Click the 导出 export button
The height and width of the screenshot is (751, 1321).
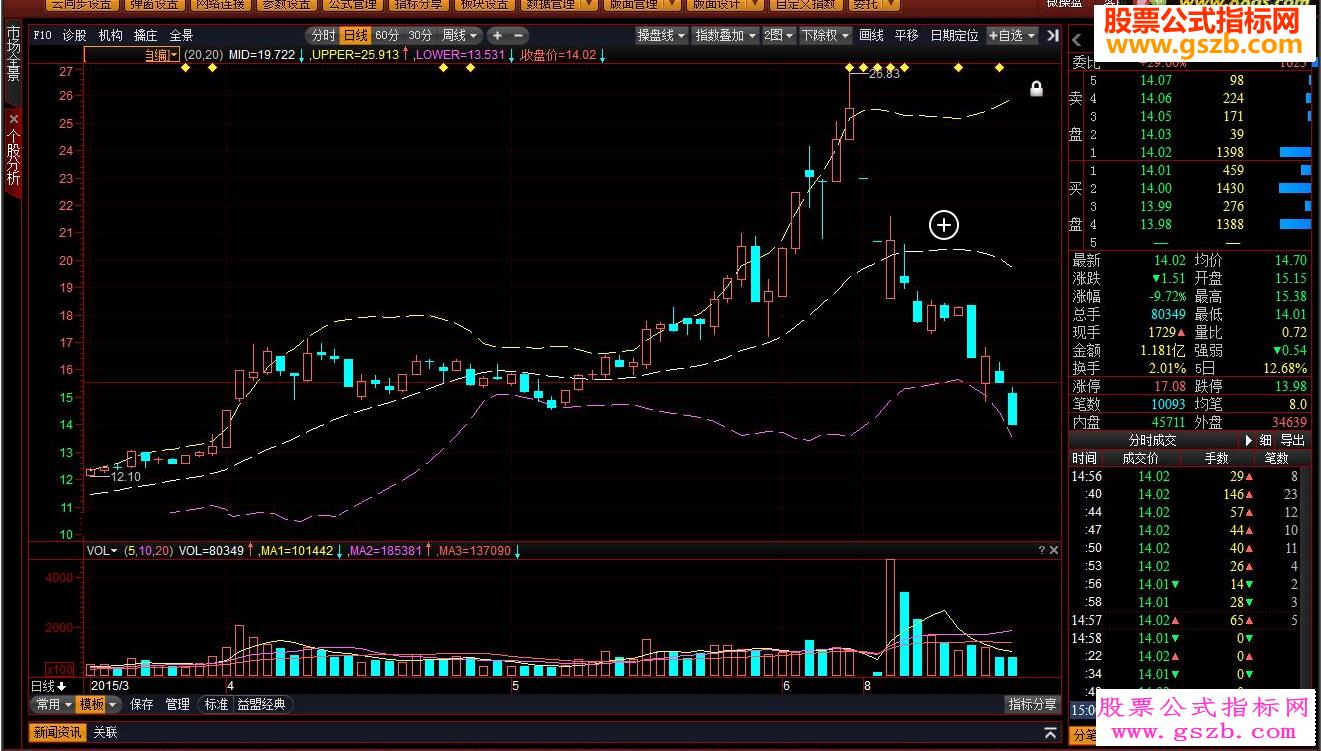tap(1292, 440)
